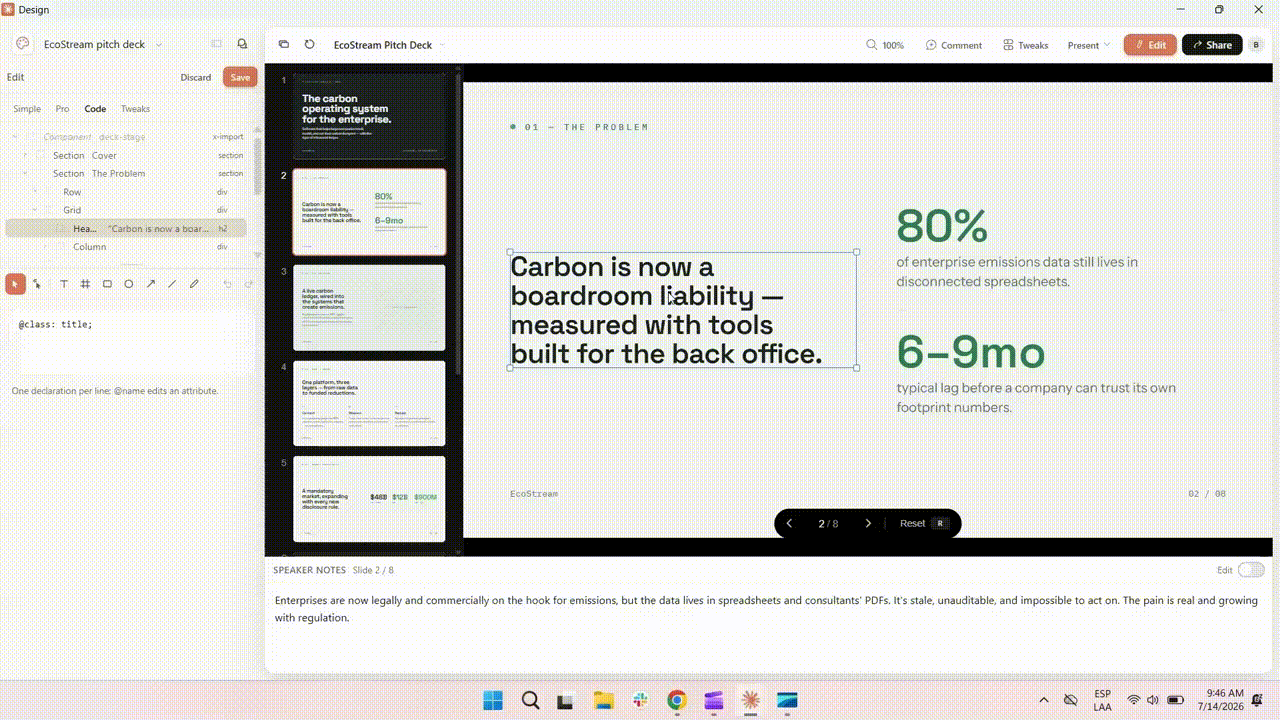Select the Pencil tool

pyautogui.click(x=194, y=284)
